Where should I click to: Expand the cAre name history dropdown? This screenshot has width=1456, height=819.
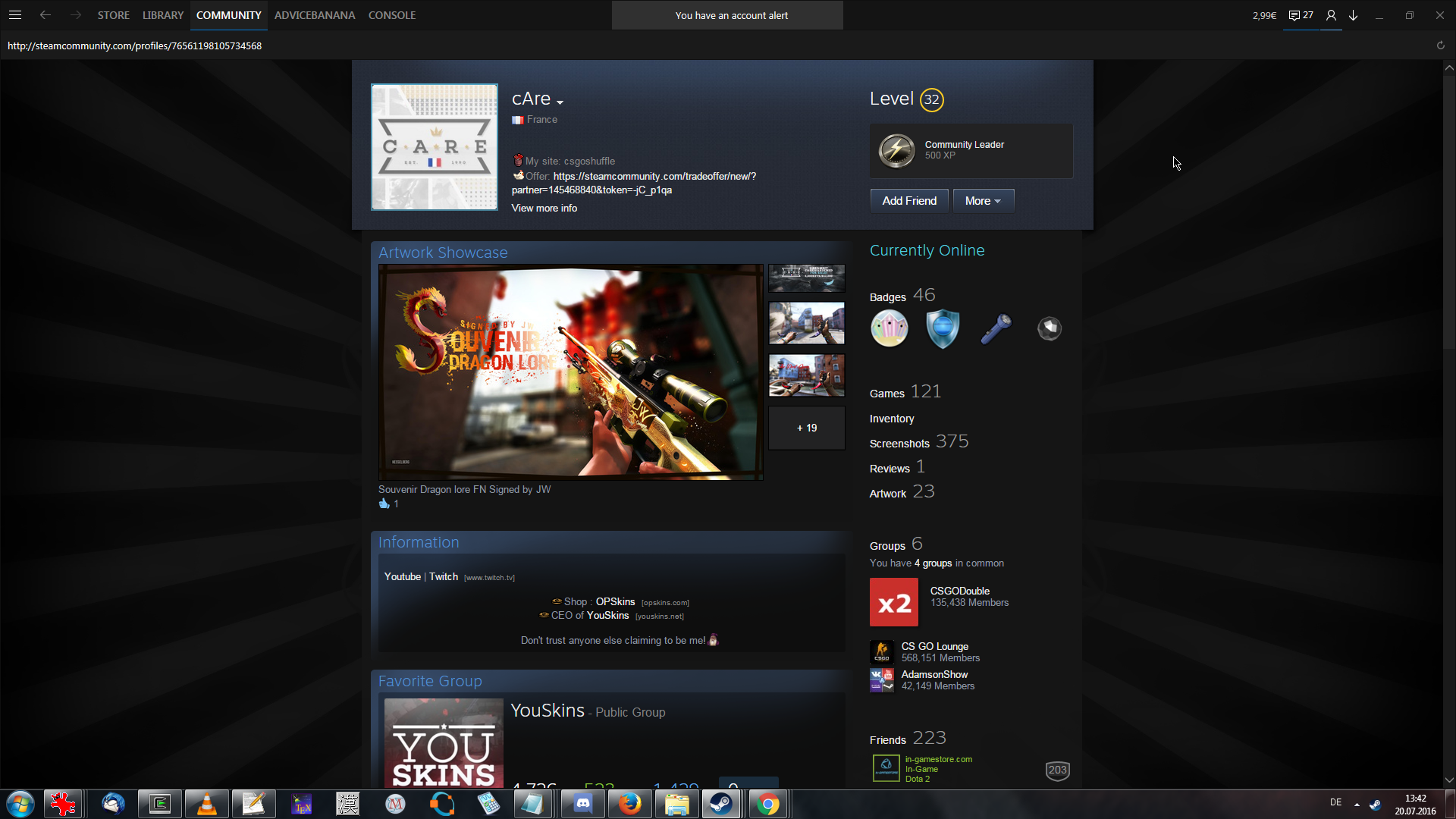pos(560,102)
